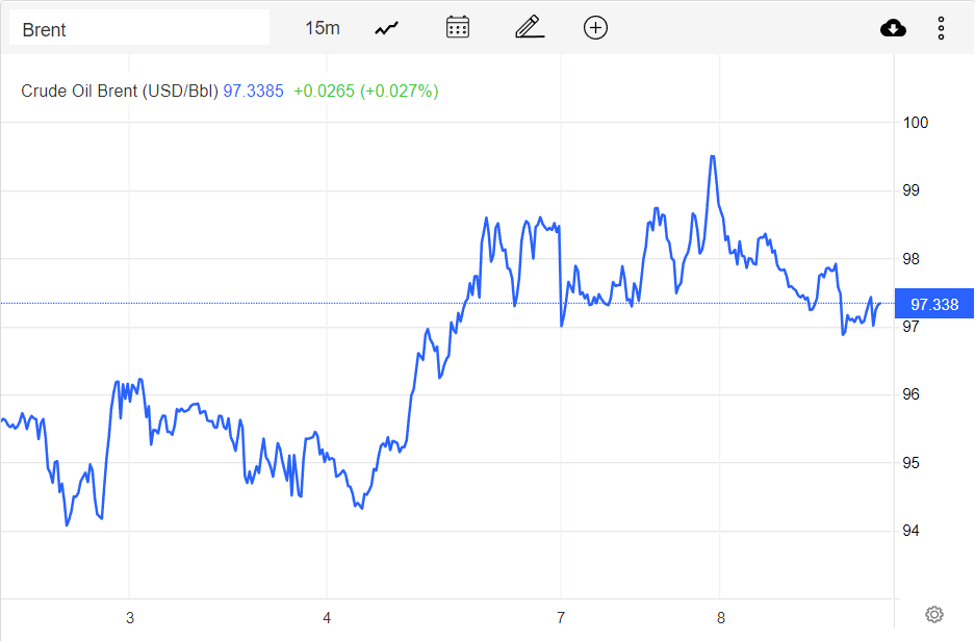Image resolution: width=977 pixels, height=641 pixels.
Task: Select the pencil drawing tools icon
Action: 529,27
